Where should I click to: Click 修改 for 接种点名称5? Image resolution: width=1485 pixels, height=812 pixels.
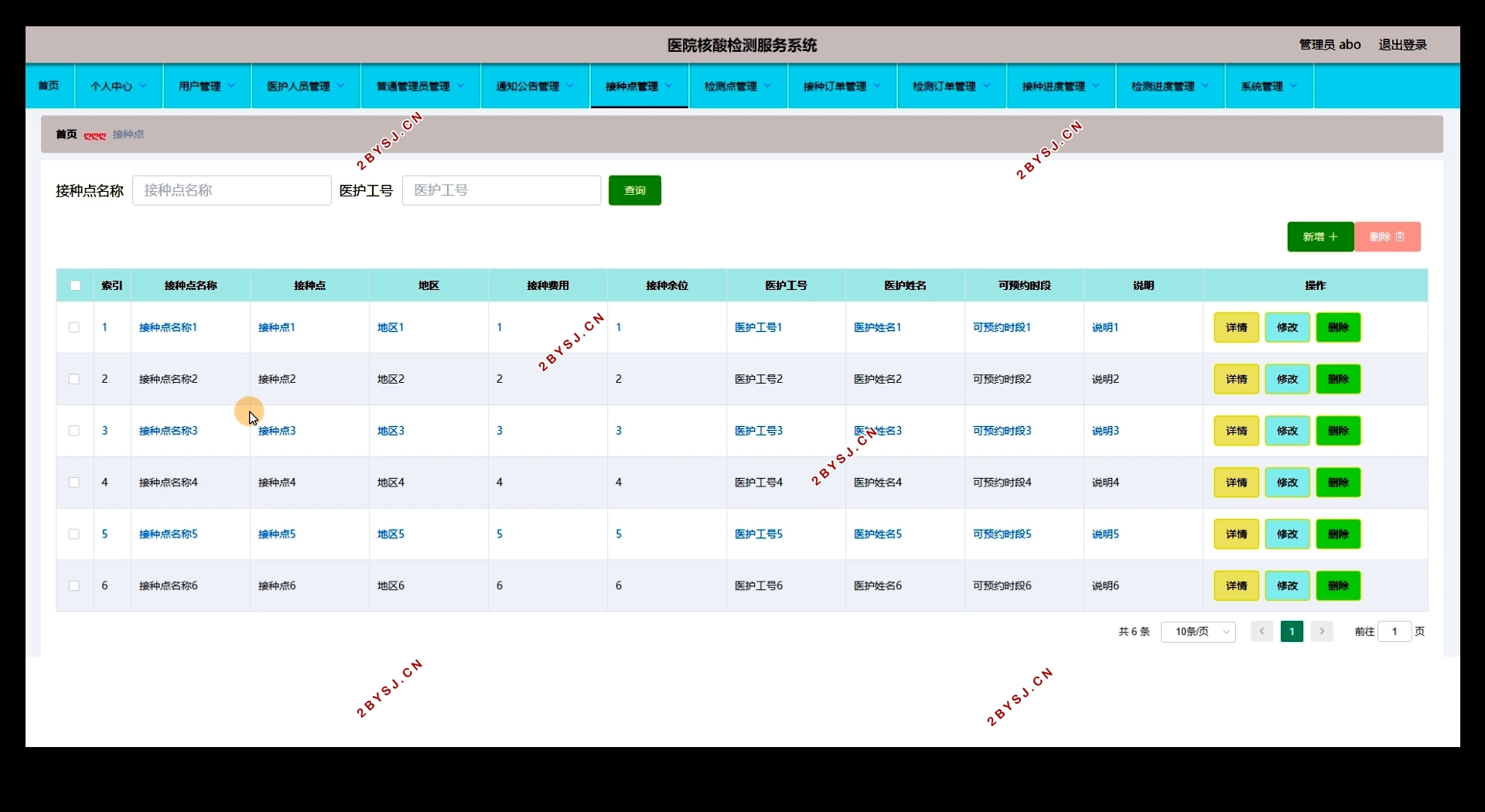[x=1287, y=534]
